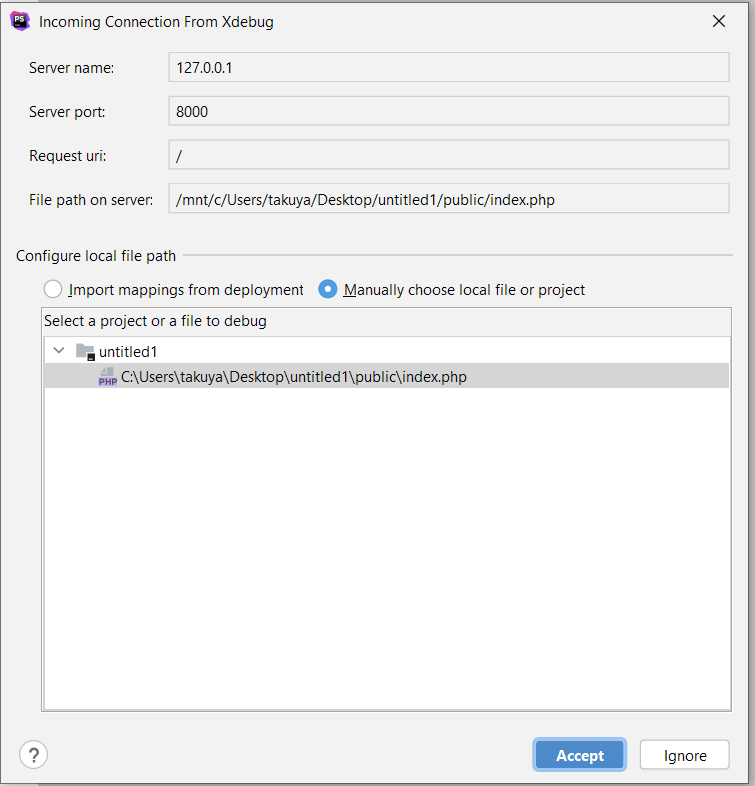Collapse the untitled1 project tree node
Screen dimensions: 755x786
(x=59, y=350)
